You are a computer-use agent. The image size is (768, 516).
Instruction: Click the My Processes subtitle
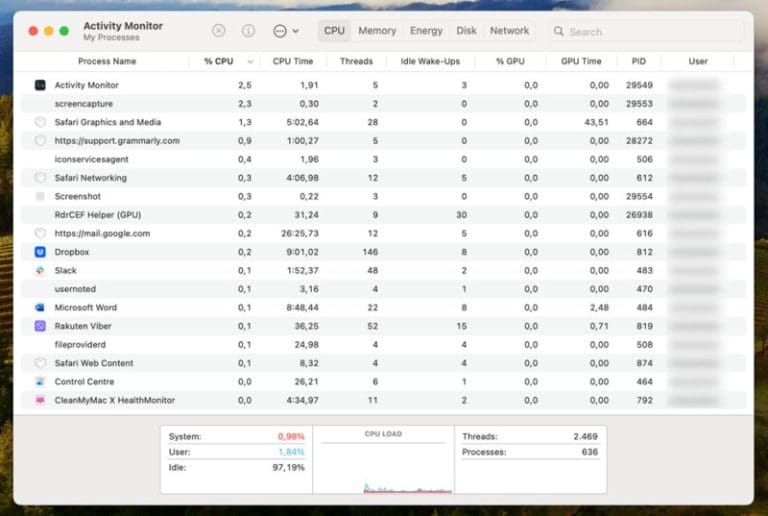coord(111,37)
